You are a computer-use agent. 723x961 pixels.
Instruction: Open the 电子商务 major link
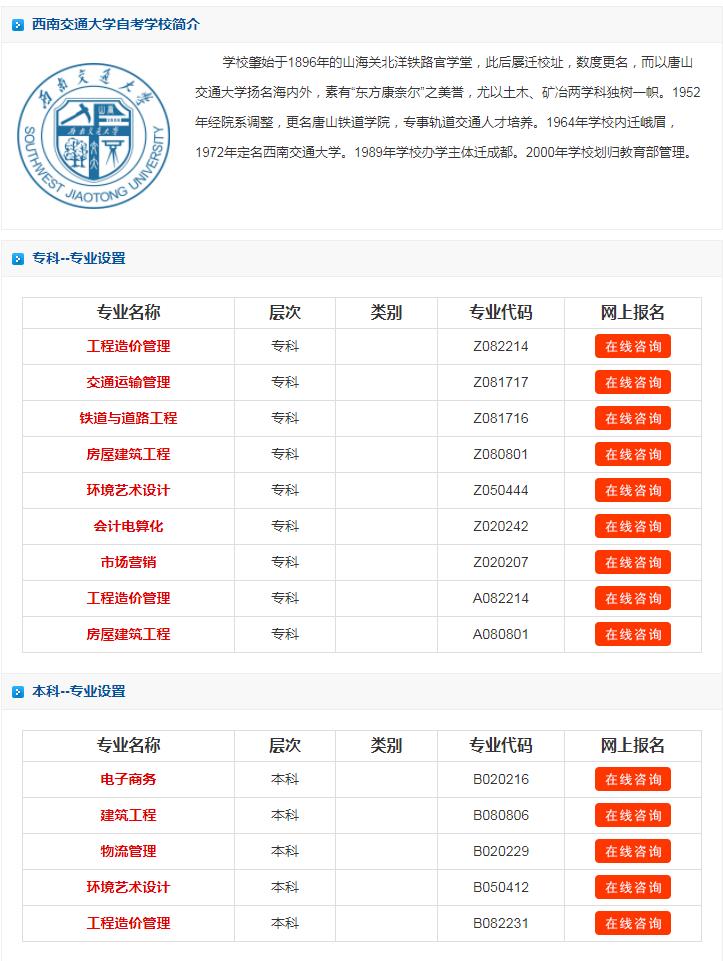(x=128, y=780)
